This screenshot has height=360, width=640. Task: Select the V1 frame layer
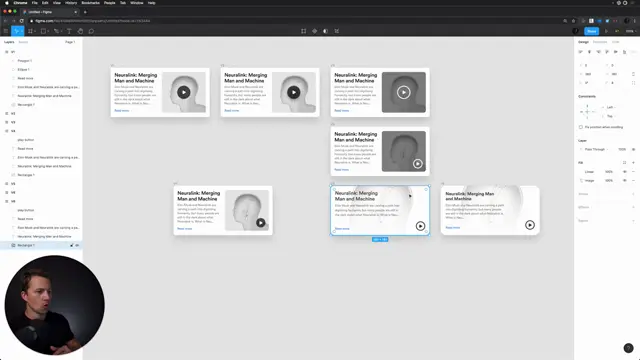tap(13, 52)
